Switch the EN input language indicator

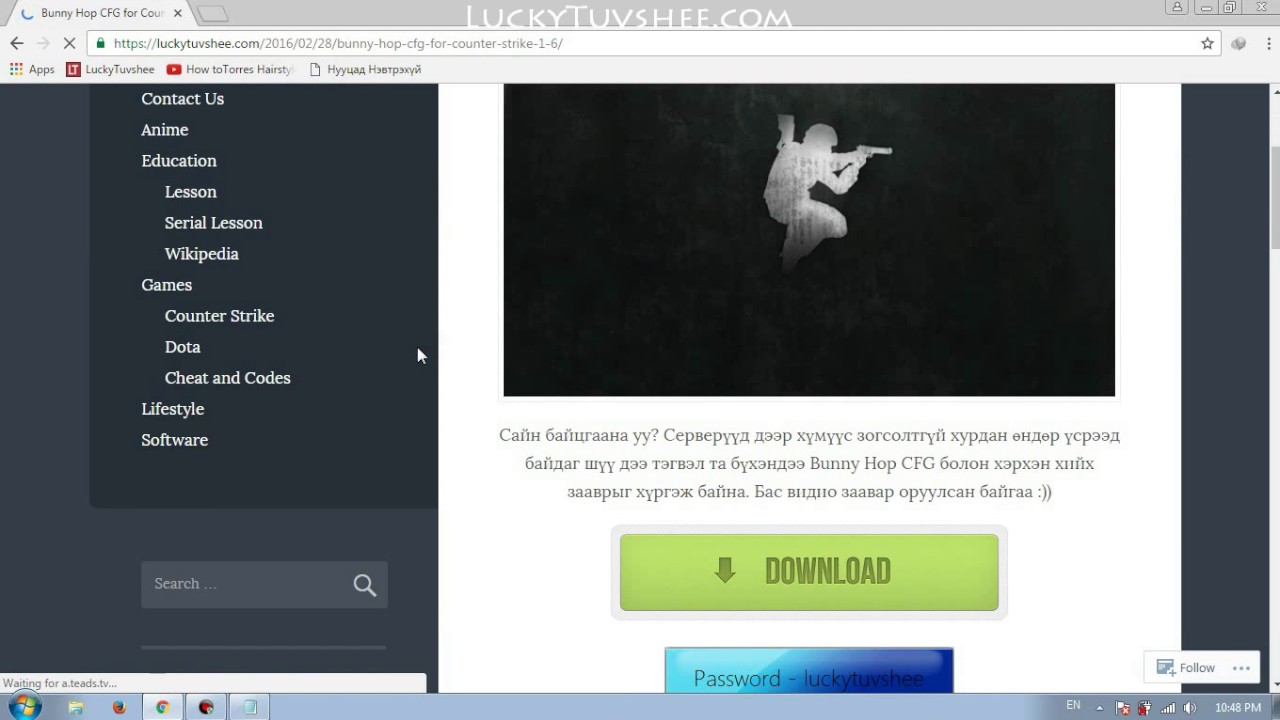[x=1073, y=706]
